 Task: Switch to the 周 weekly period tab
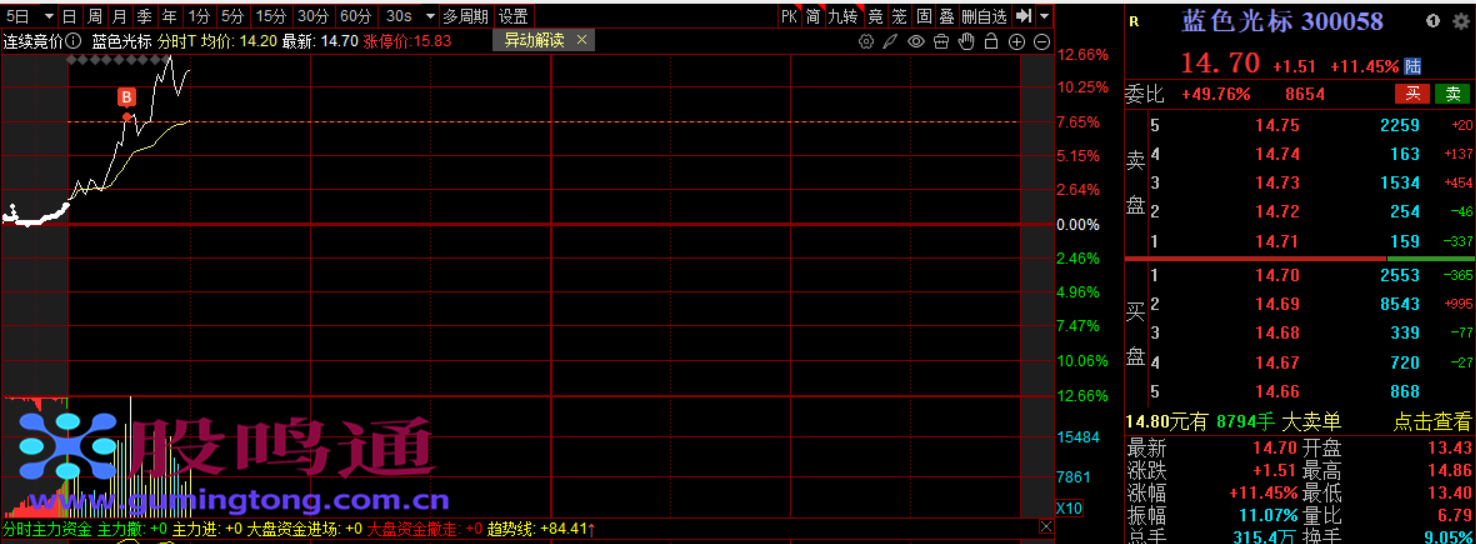(94, 16)
